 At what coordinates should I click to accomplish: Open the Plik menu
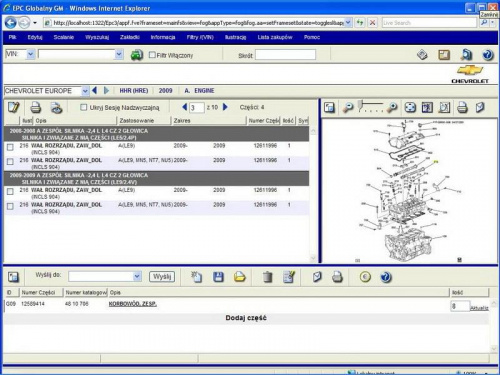tap(12, 37)
